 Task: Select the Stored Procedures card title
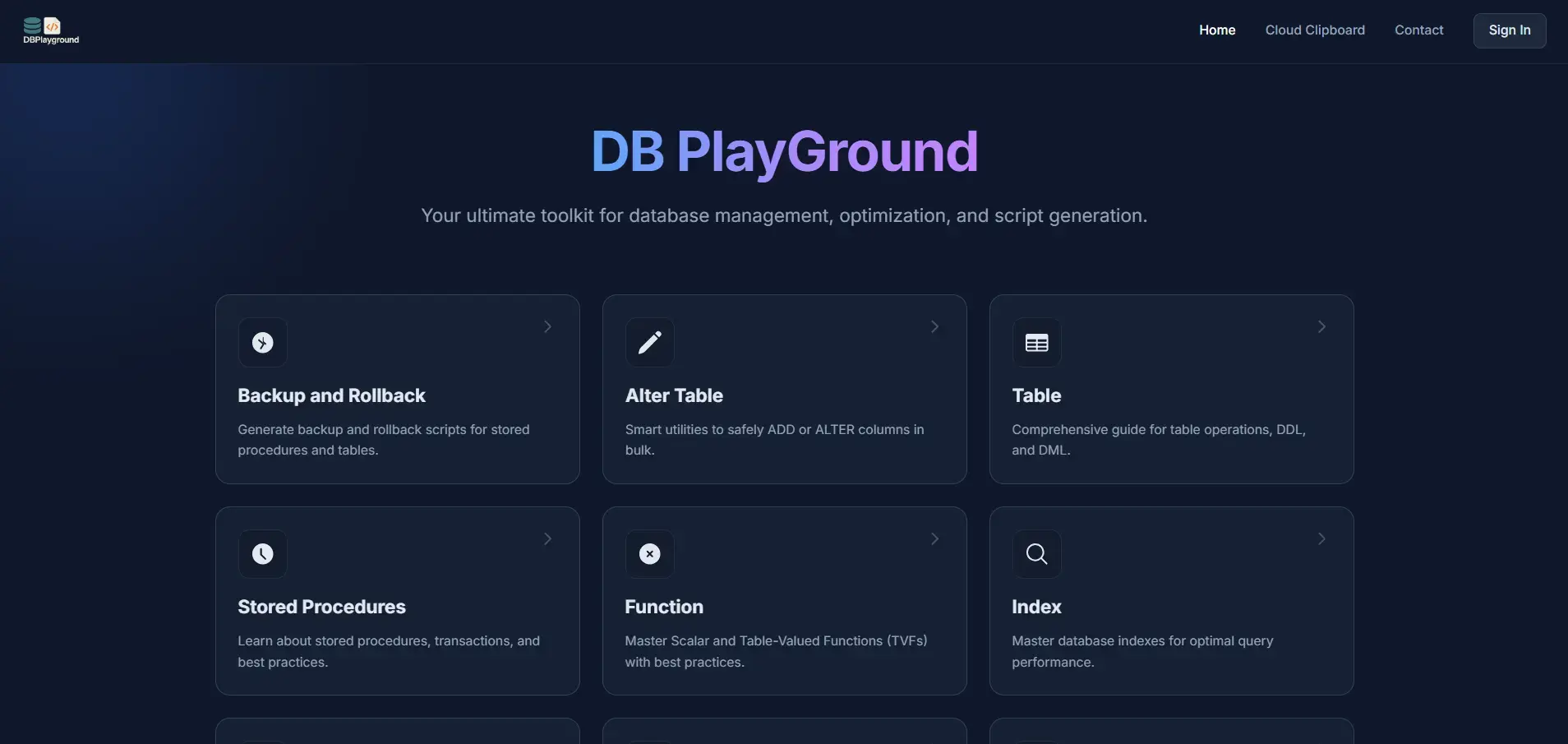[321, 607]
